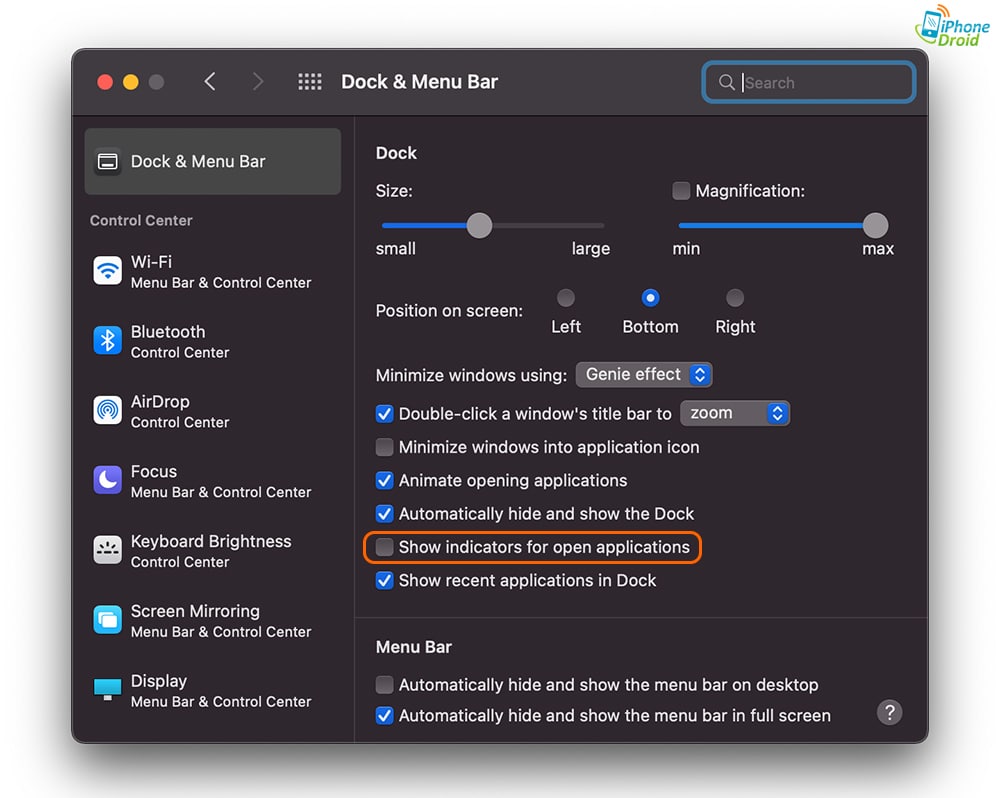Click the back navigation arrow
1000x798 pixels.
pyautogui.click(x=210, y=82)
